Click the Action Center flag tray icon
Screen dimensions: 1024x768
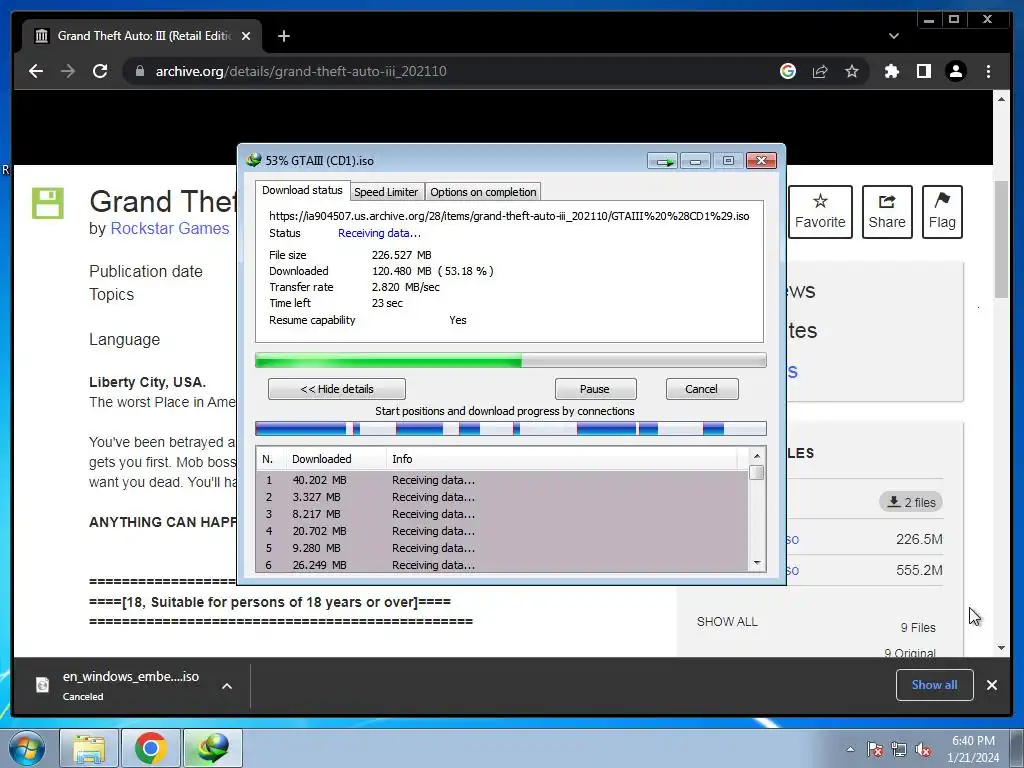coord(875,750)
